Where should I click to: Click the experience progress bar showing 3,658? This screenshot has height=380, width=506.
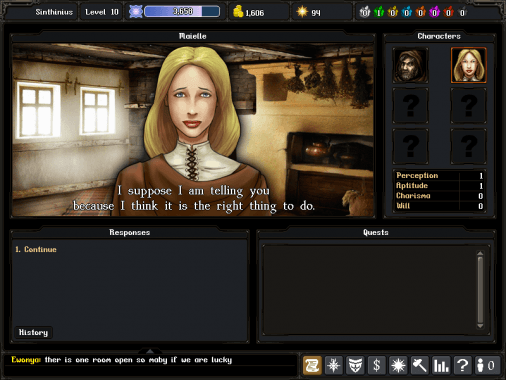click(182, 12)
